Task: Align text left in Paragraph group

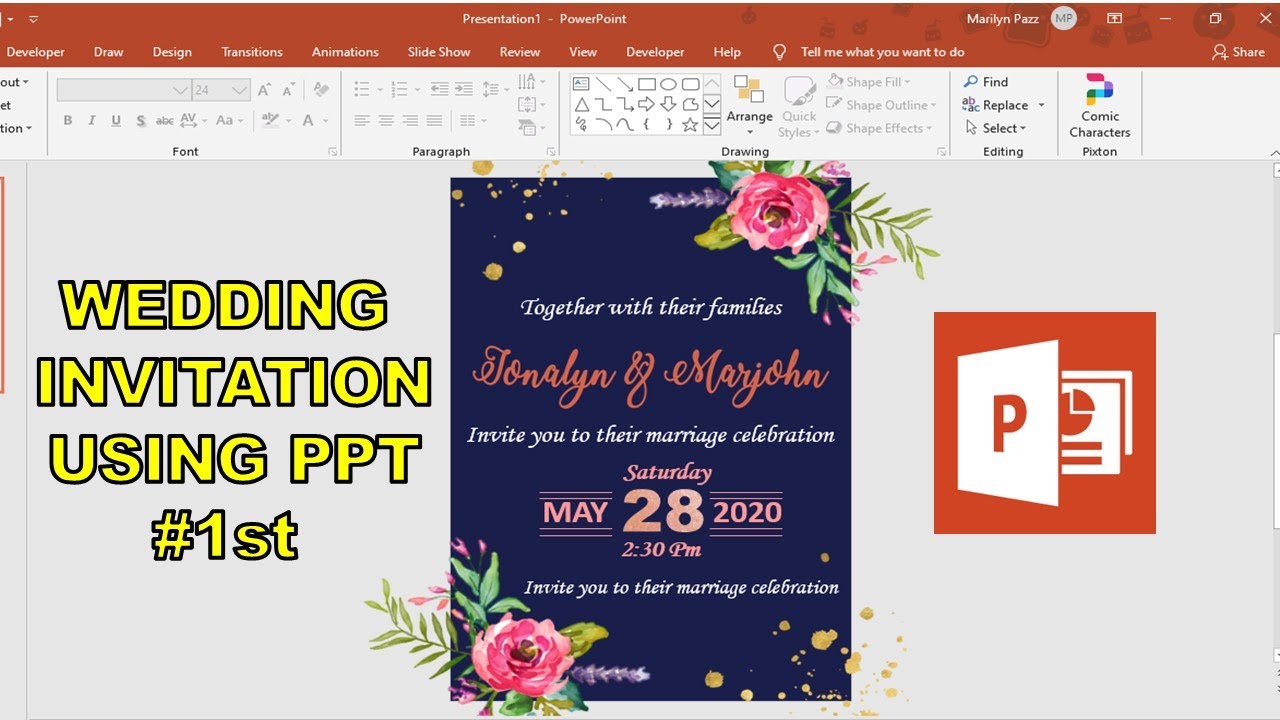Action: point(362,120)
